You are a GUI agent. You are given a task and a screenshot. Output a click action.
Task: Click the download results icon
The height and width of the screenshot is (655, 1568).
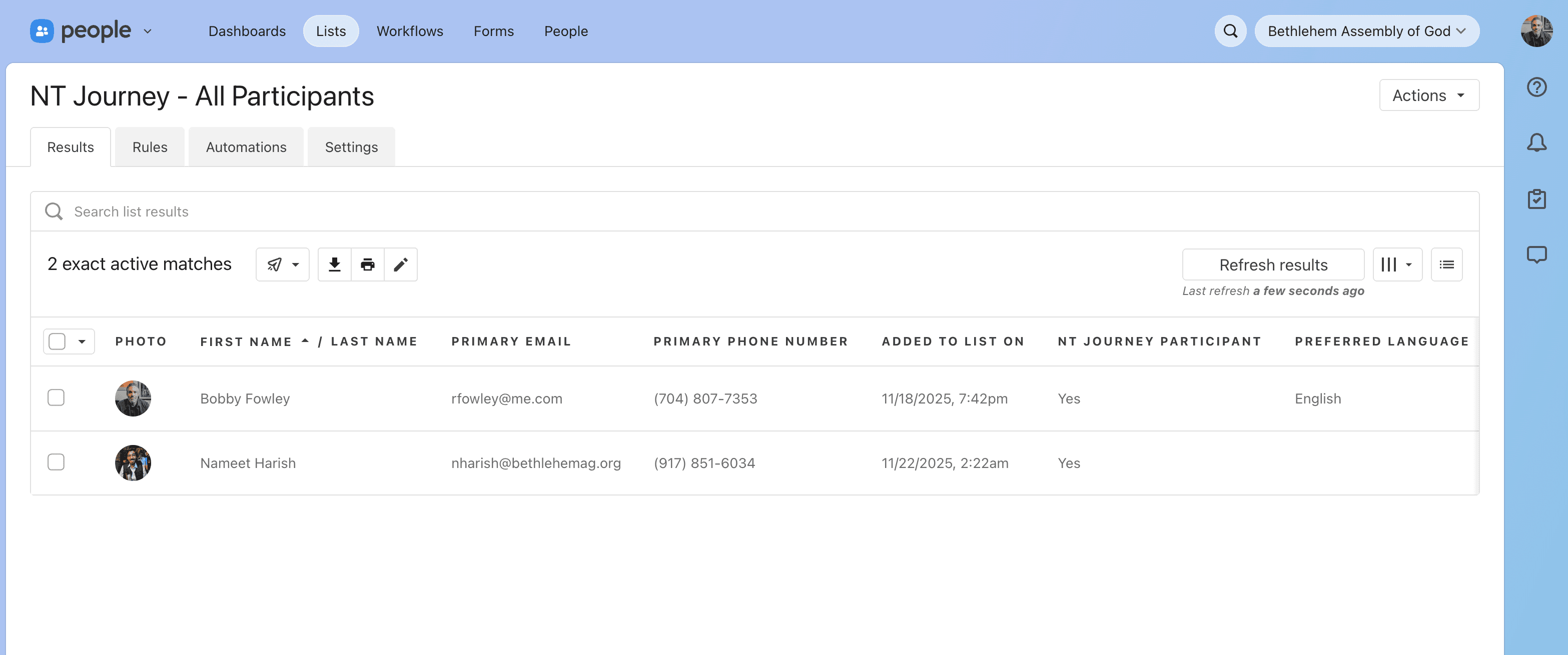tap(334, 264)
